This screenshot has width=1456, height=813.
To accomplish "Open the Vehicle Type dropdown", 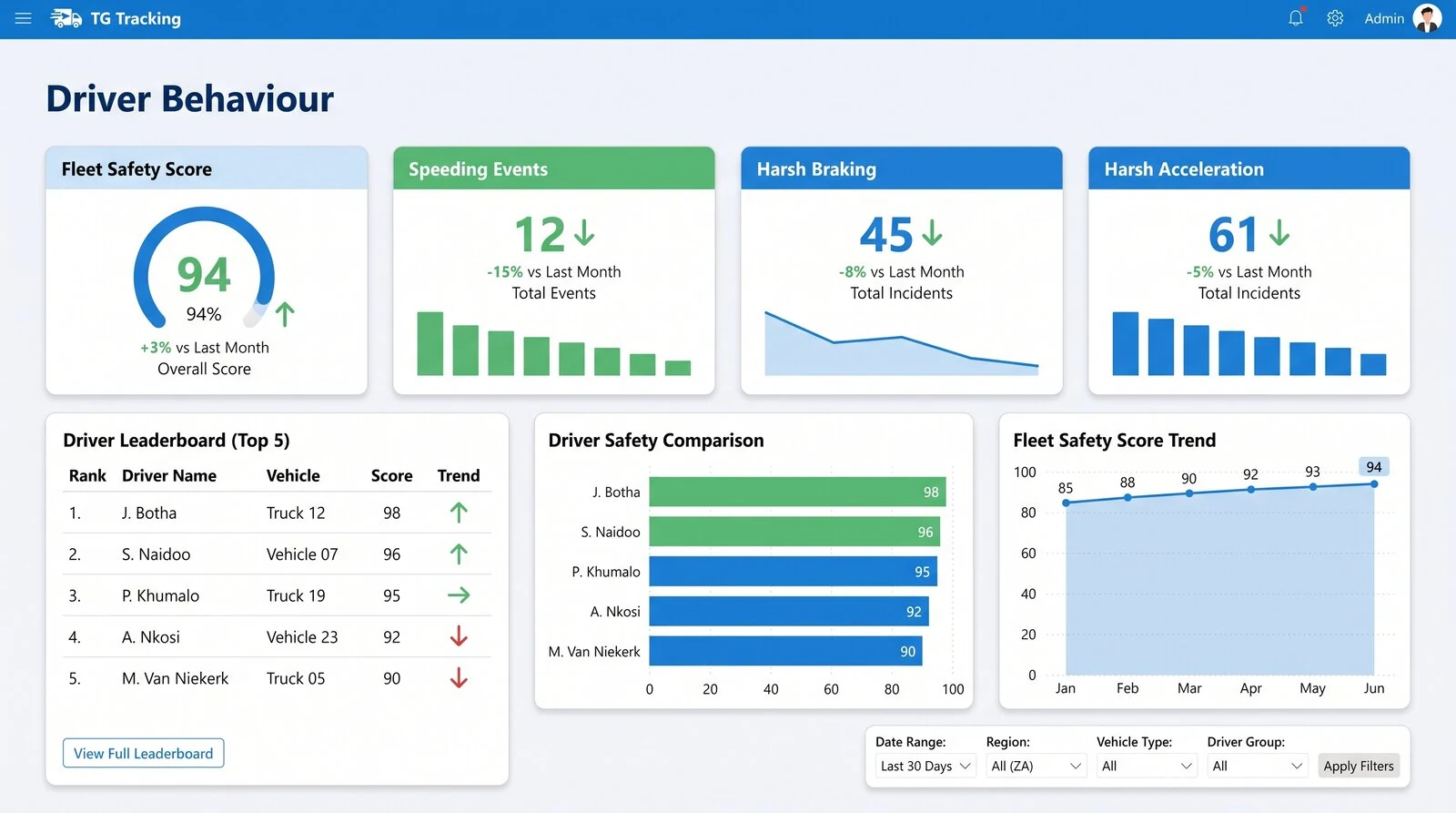I will click(1147, 766).
